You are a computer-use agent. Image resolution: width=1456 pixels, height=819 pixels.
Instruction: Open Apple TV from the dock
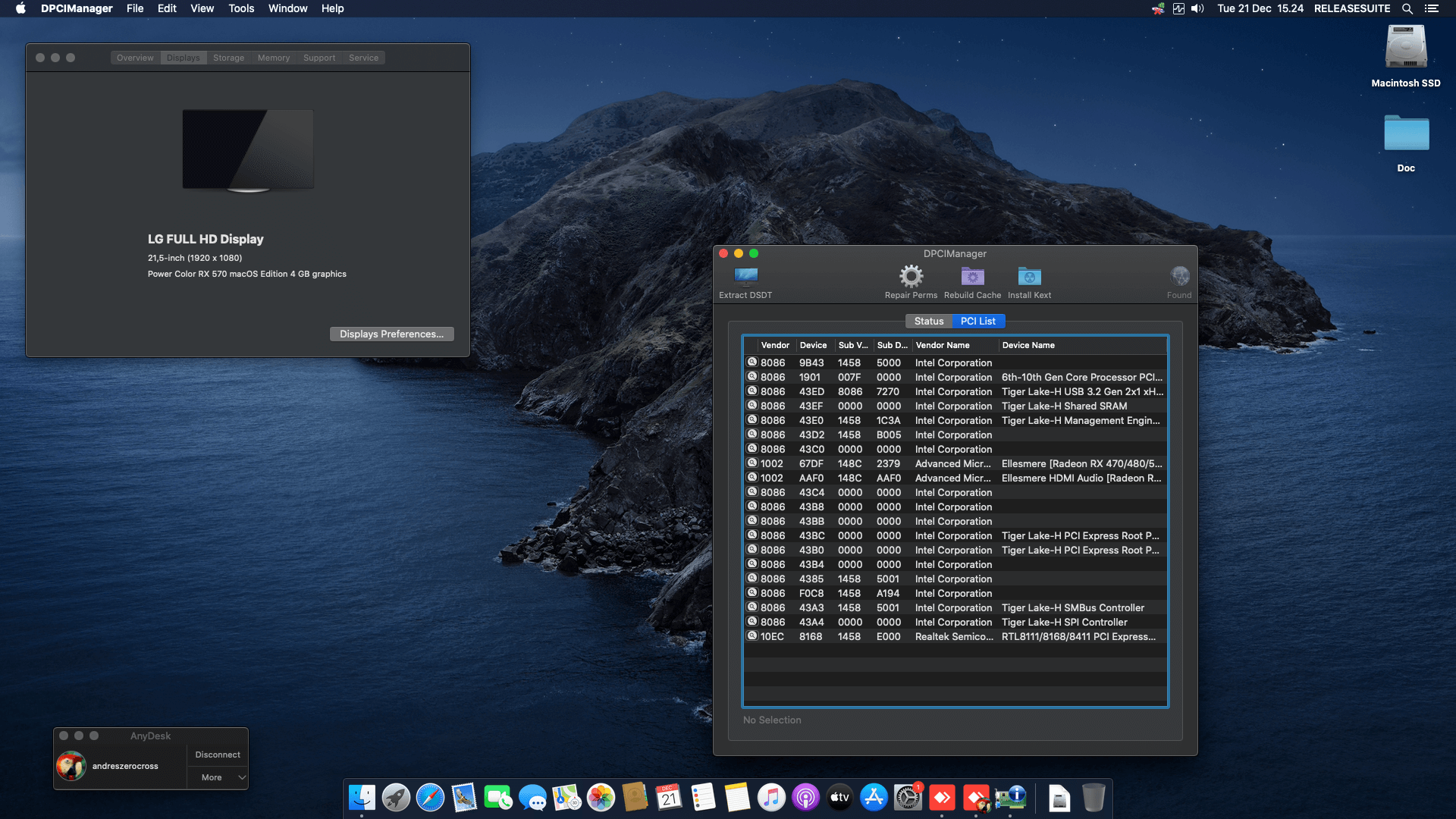839,798
